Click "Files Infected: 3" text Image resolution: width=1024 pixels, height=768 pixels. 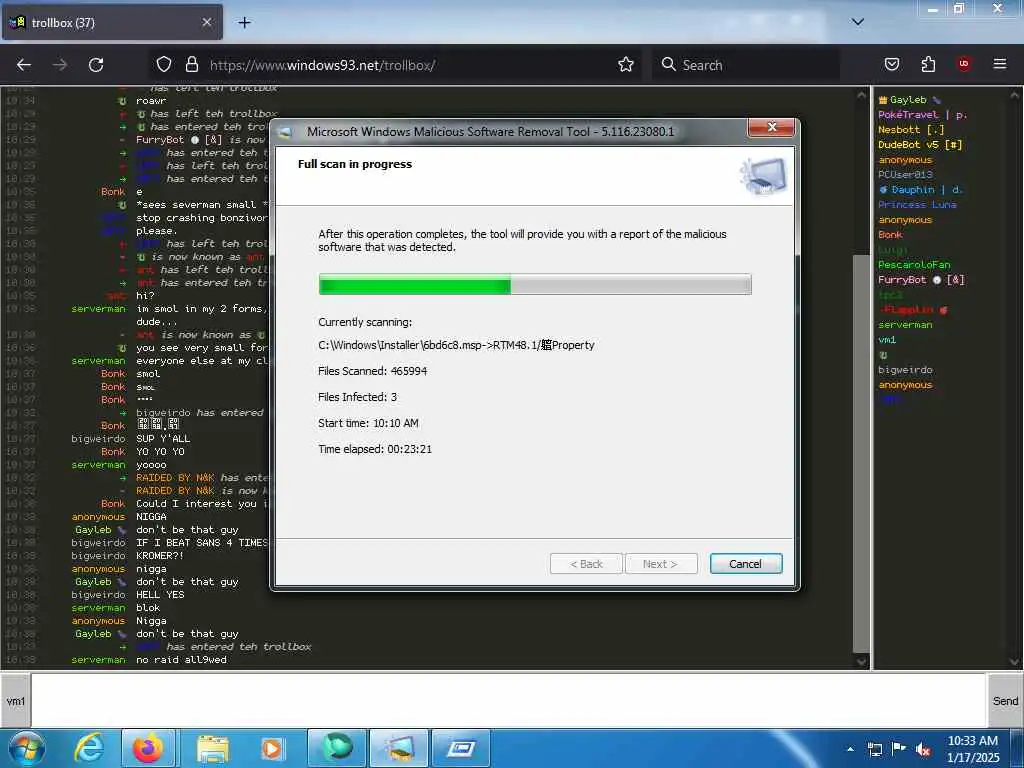(x=357, y=397)
